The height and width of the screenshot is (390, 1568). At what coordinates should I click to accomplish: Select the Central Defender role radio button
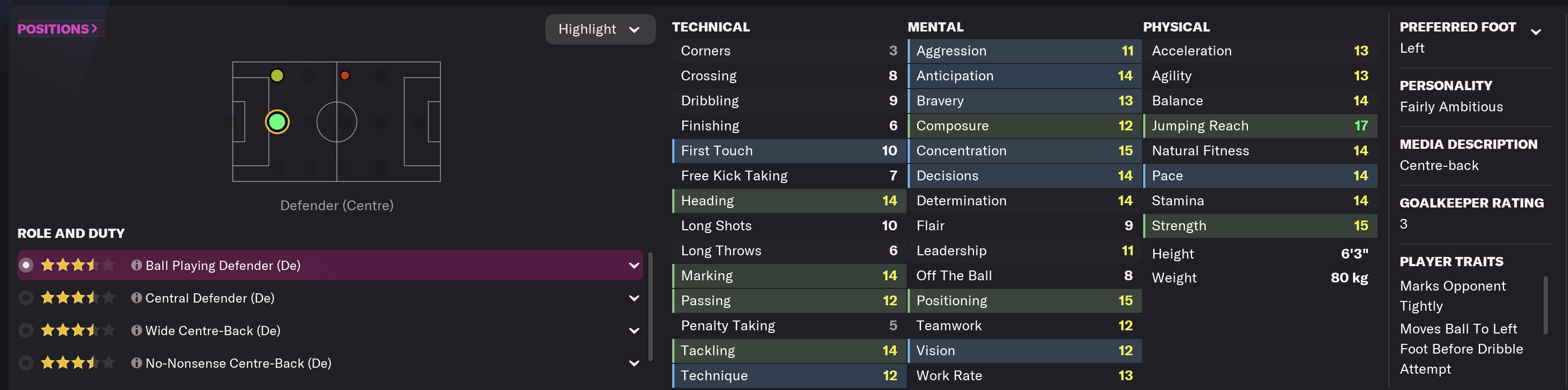[26, 298]
